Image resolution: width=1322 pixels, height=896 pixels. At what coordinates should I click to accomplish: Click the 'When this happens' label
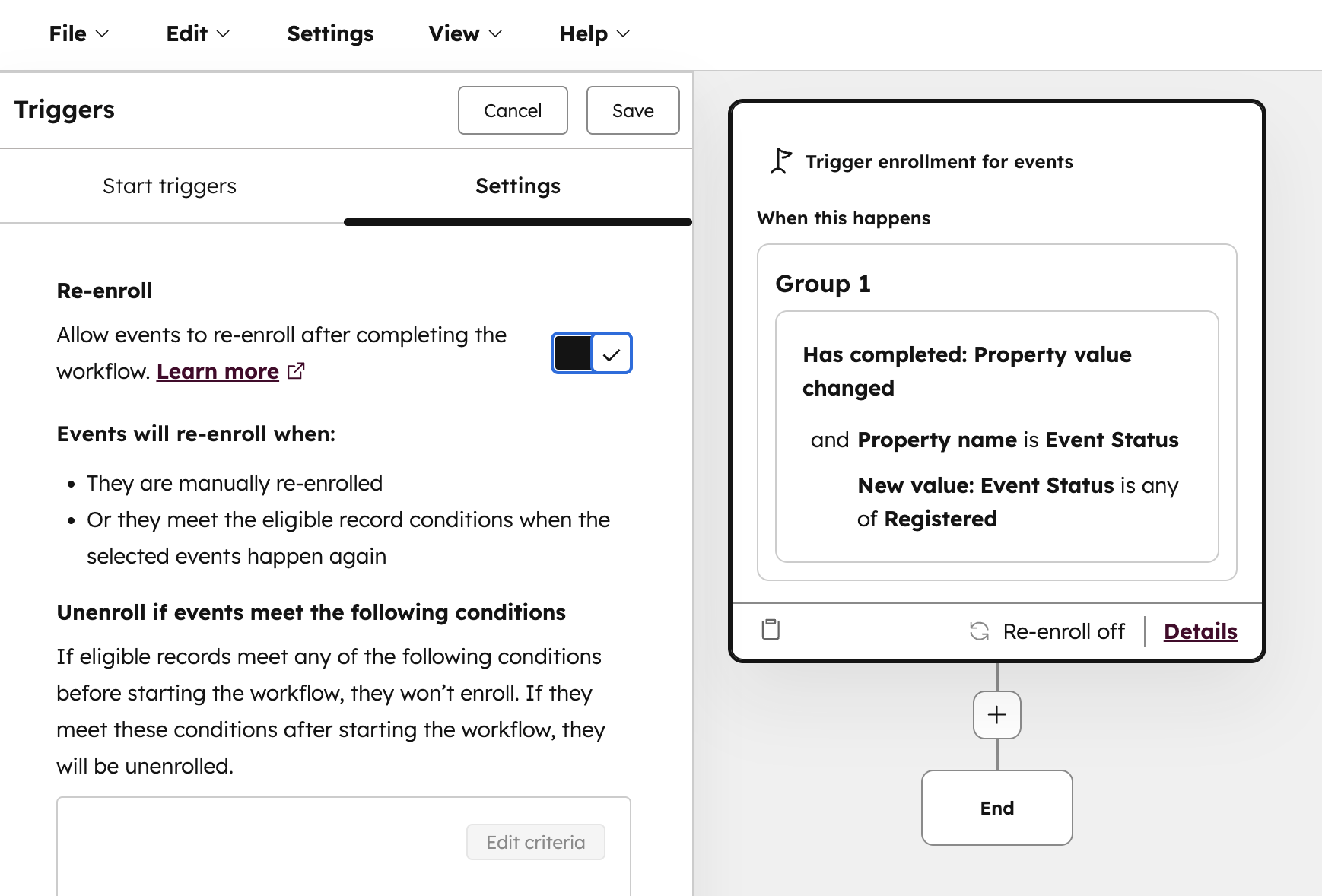click(844, 218)
